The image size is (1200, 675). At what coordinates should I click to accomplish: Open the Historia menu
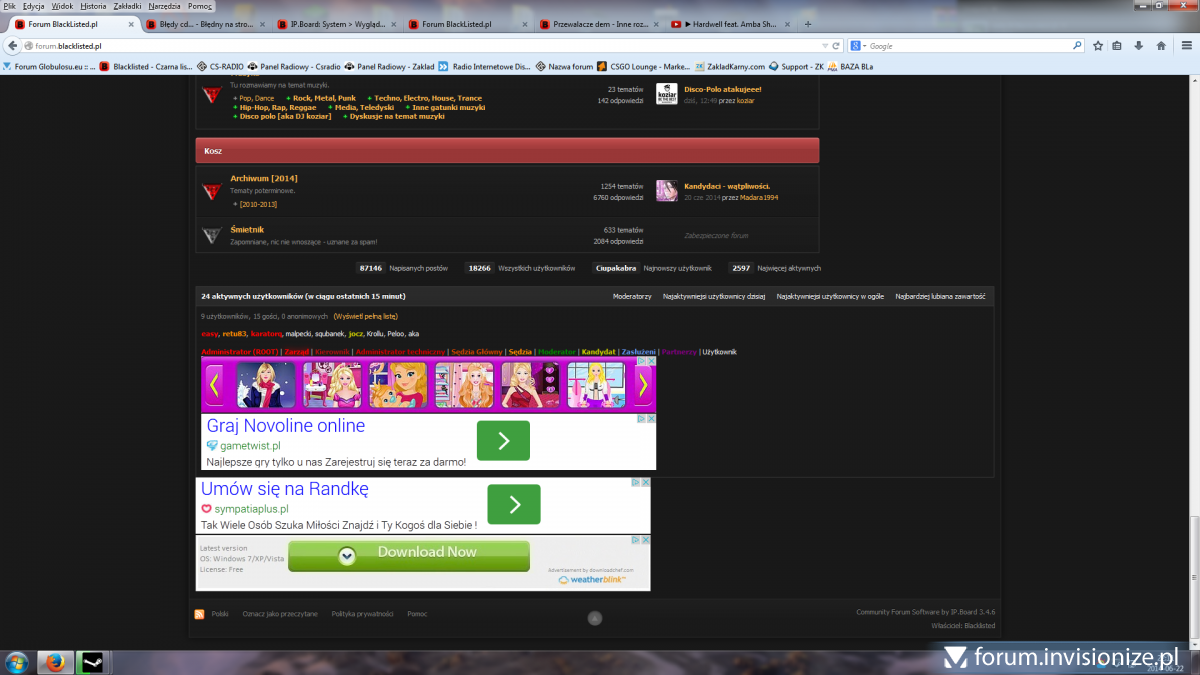[x=93, y=6]
